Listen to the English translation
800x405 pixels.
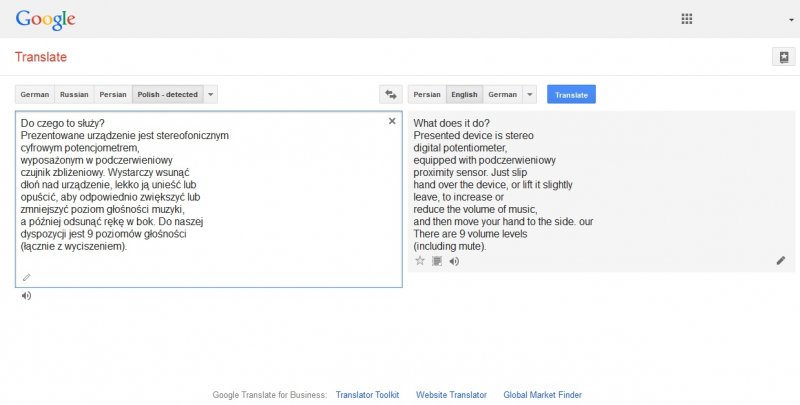click(454, 261)
